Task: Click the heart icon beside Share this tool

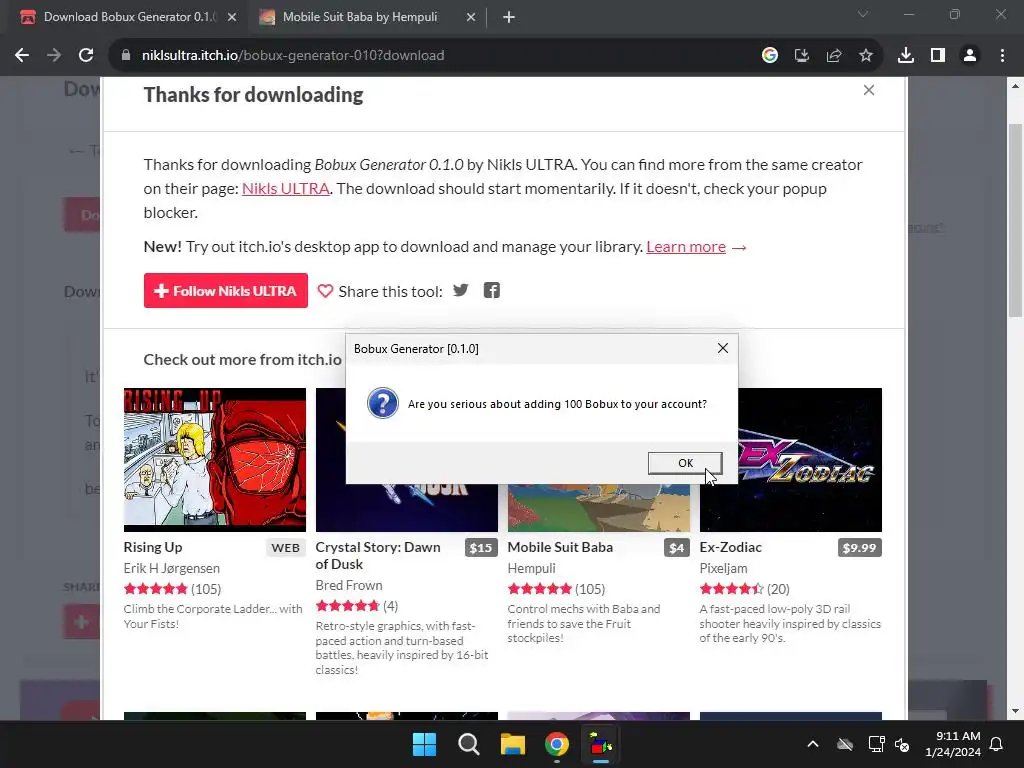Action: click(x=325, y=291)
